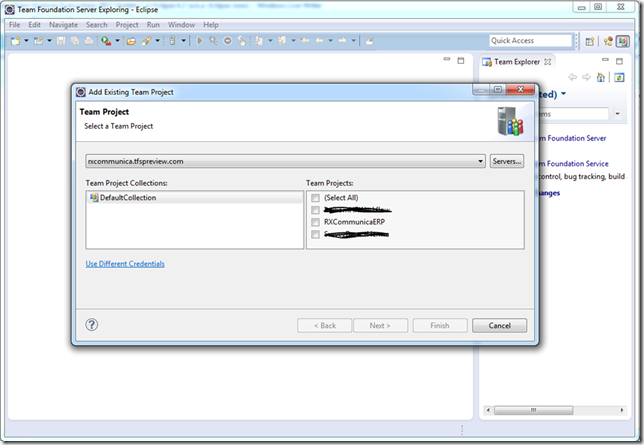Open the Window menu
The image size is (644, 445).
pos(181,25)
